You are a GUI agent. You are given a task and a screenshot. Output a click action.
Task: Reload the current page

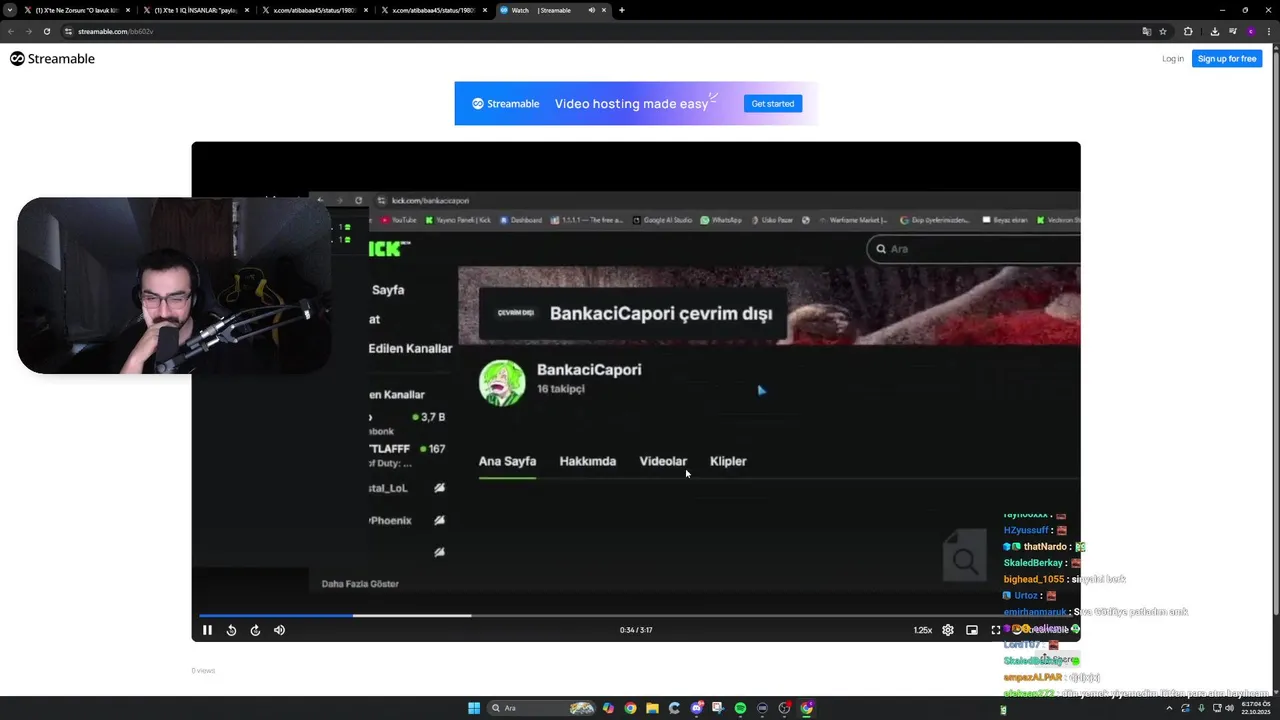pyautogui.click(x=46, y=31)
